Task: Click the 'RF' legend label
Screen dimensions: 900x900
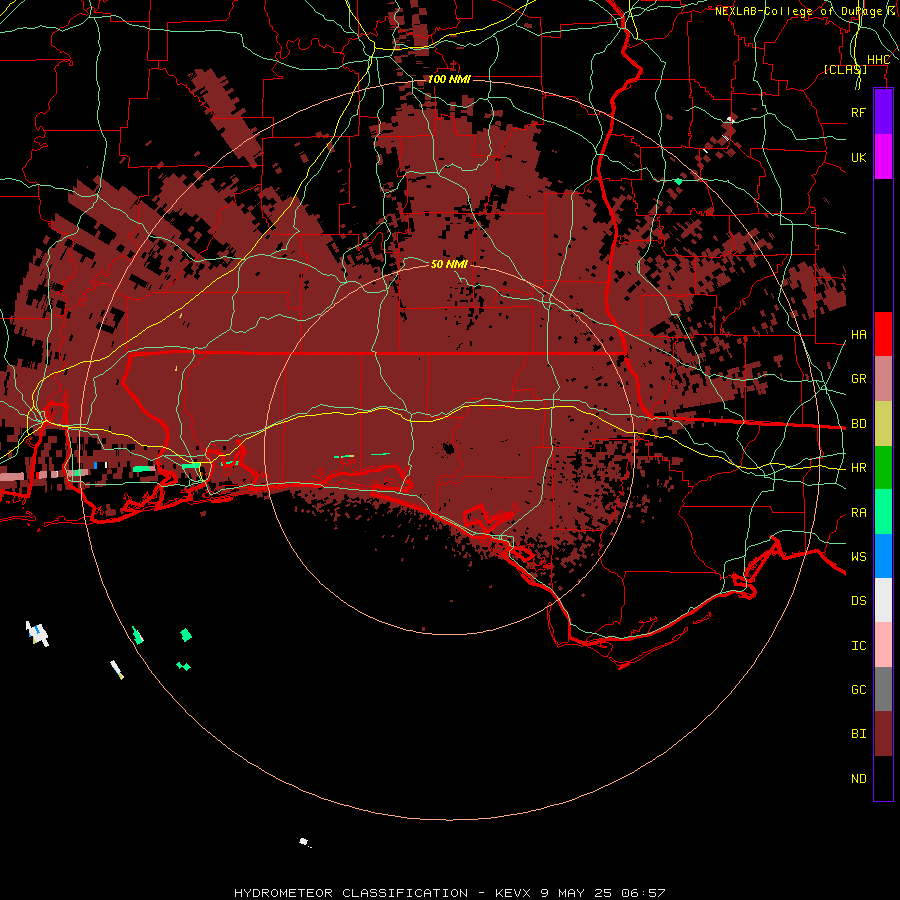Action: (x=858, y=112)
